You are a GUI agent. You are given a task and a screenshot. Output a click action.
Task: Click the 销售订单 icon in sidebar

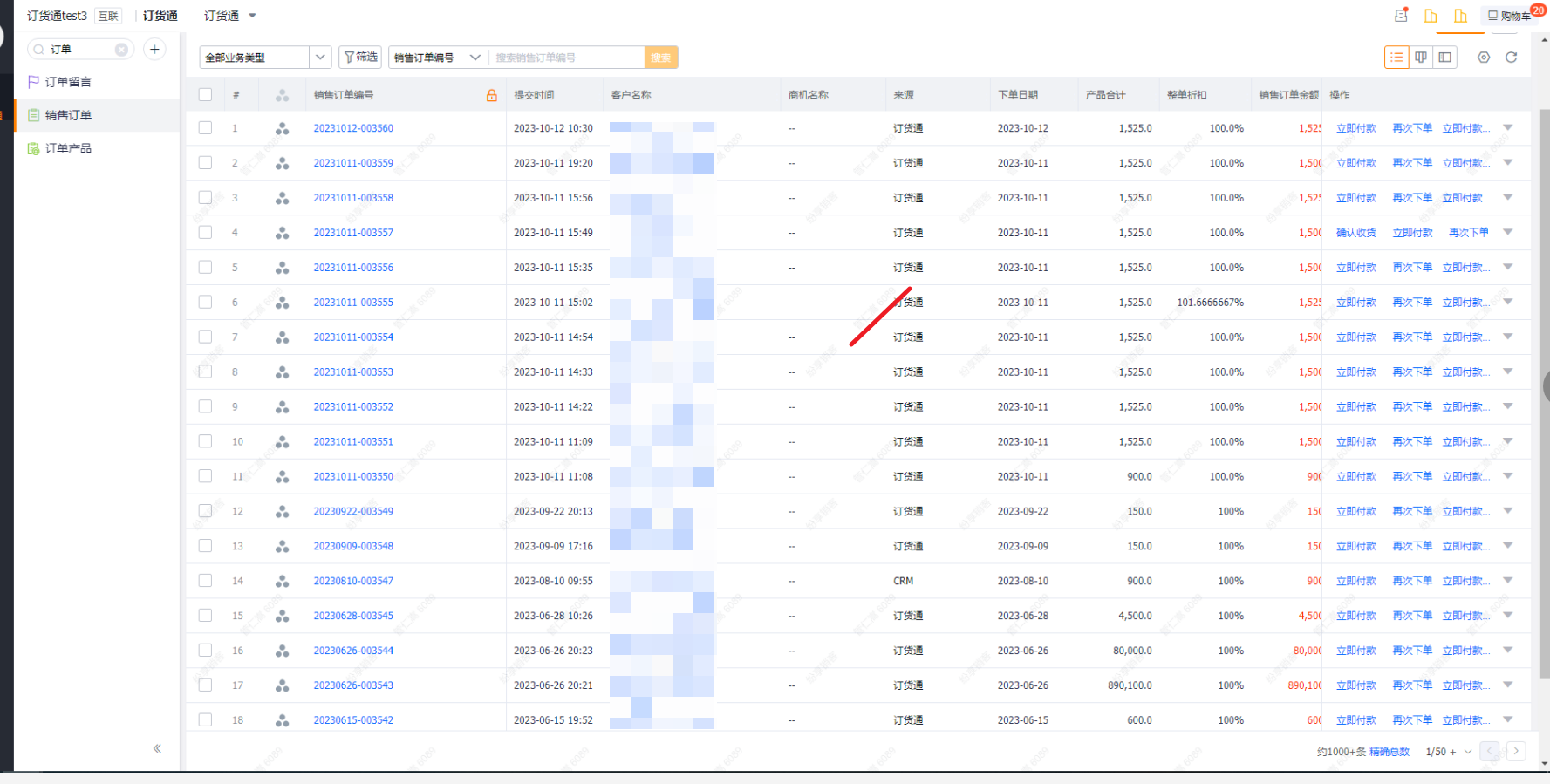coord(34,115)
